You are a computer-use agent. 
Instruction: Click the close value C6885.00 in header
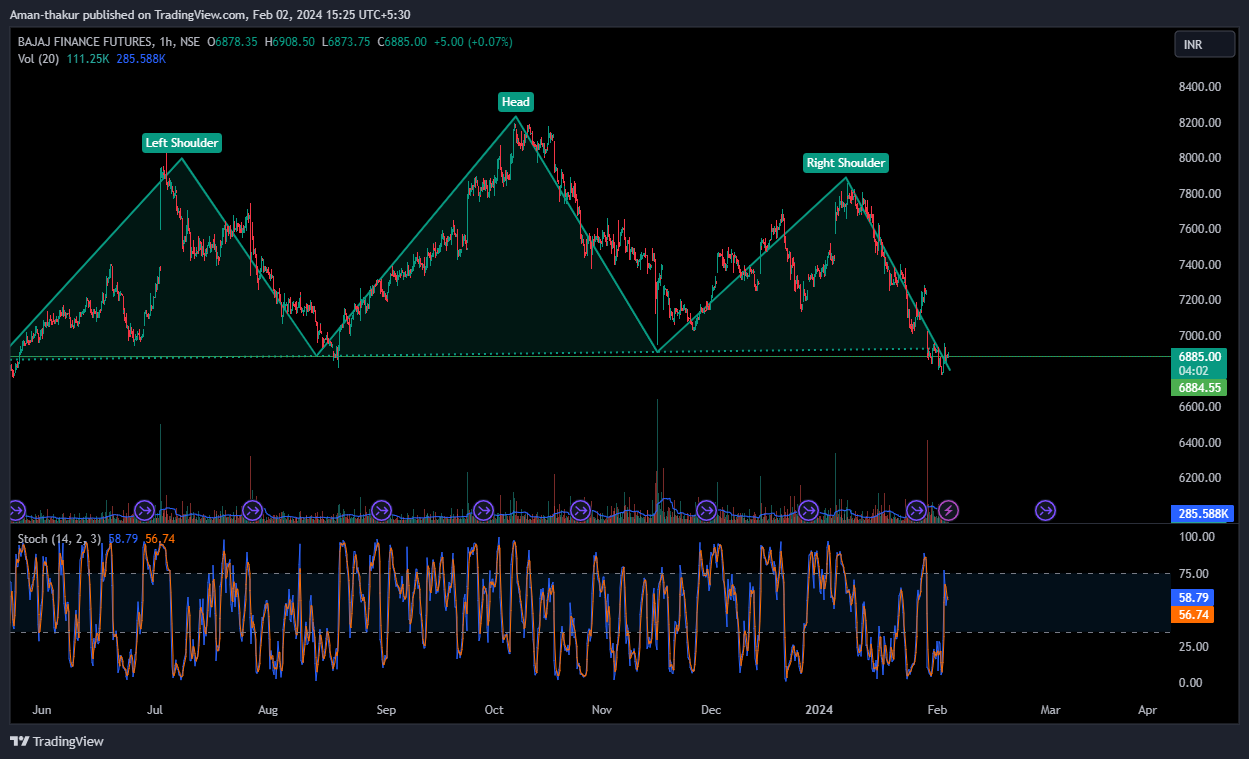point(401,42)
